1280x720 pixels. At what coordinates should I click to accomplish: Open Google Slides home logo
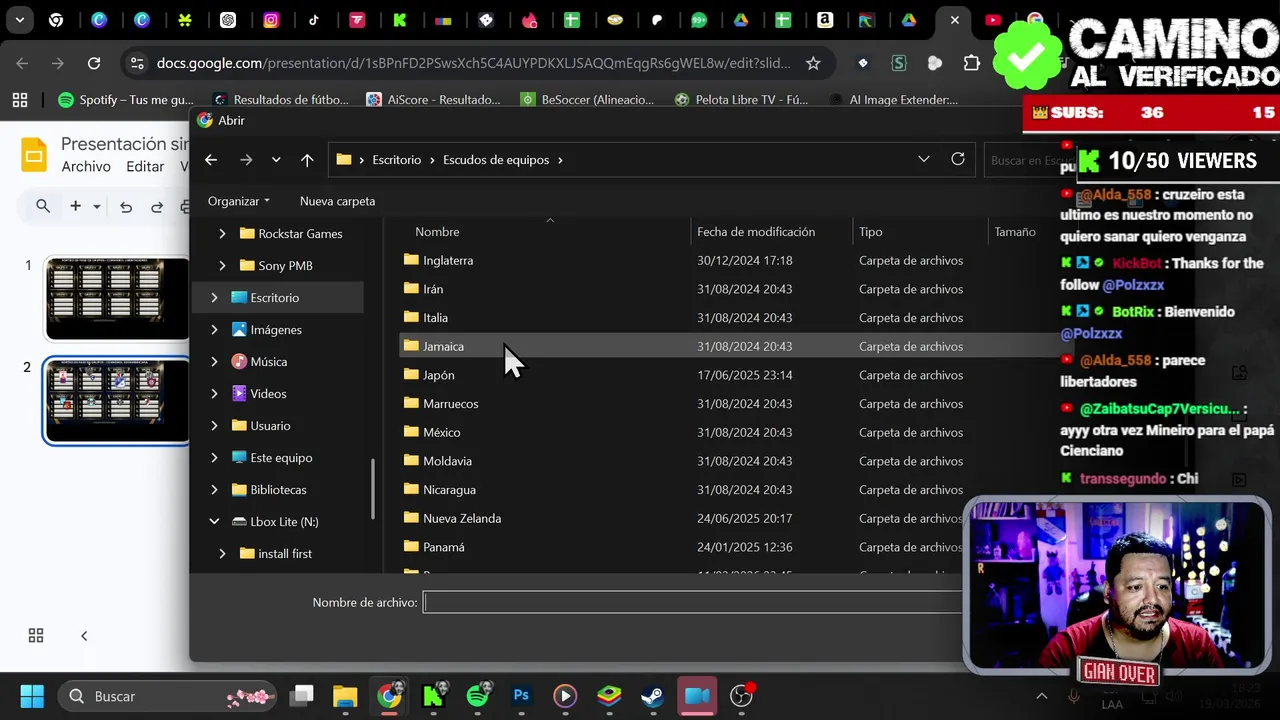click(x=34, y=155)
